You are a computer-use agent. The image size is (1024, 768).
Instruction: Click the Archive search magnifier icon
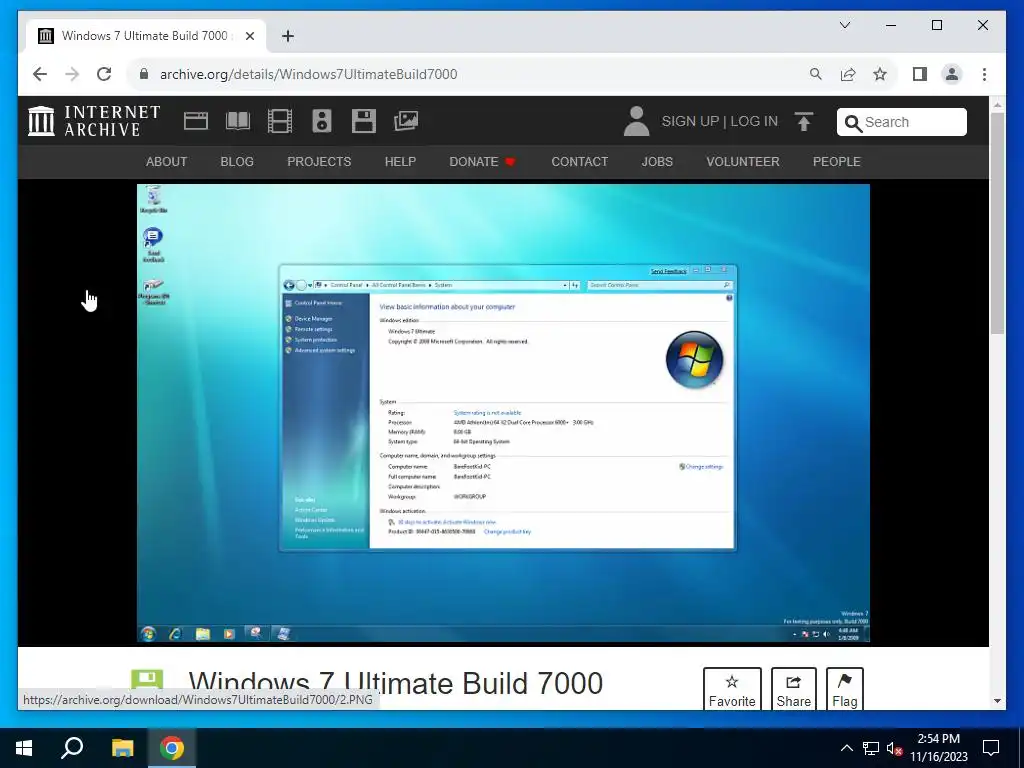click(x=852, y=123)
